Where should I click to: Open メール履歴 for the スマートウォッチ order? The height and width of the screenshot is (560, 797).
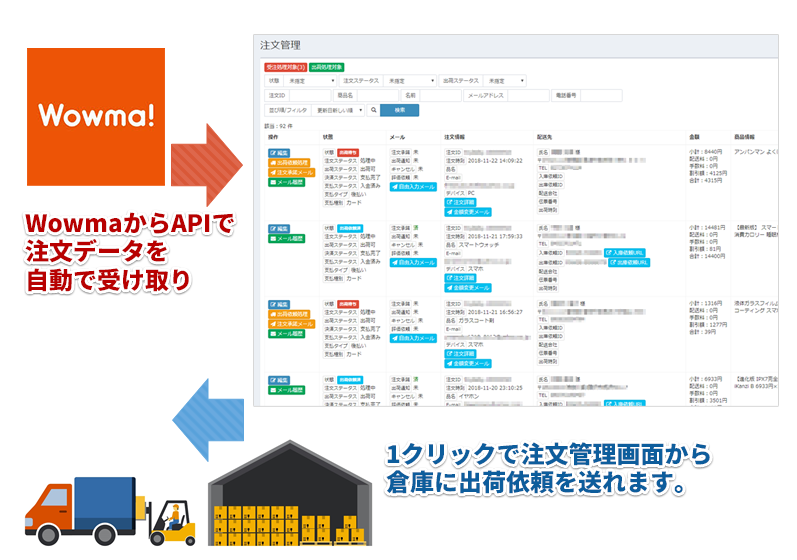[x=286, y=238]
